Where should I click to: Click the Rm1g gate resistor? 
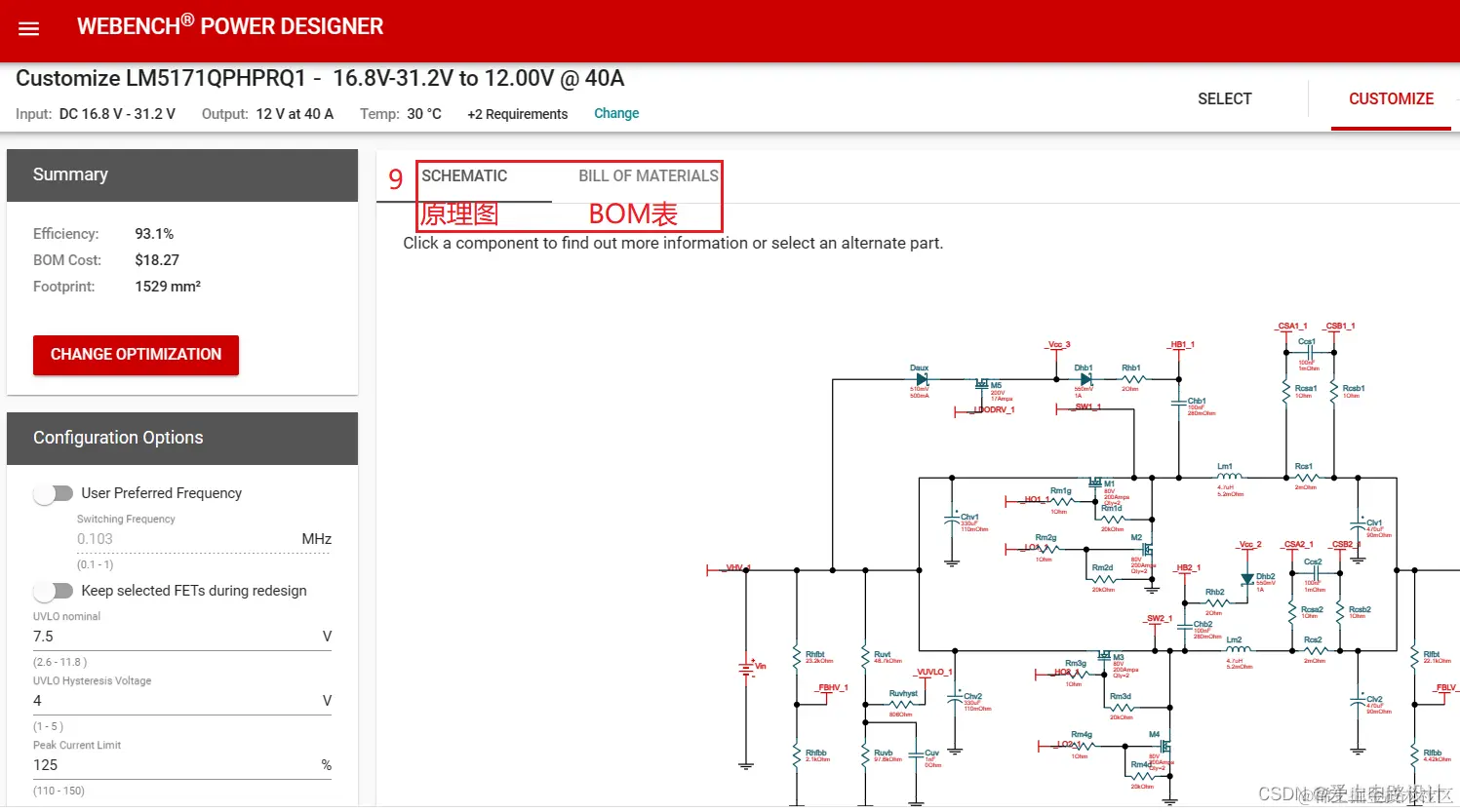click(1060, 501)
